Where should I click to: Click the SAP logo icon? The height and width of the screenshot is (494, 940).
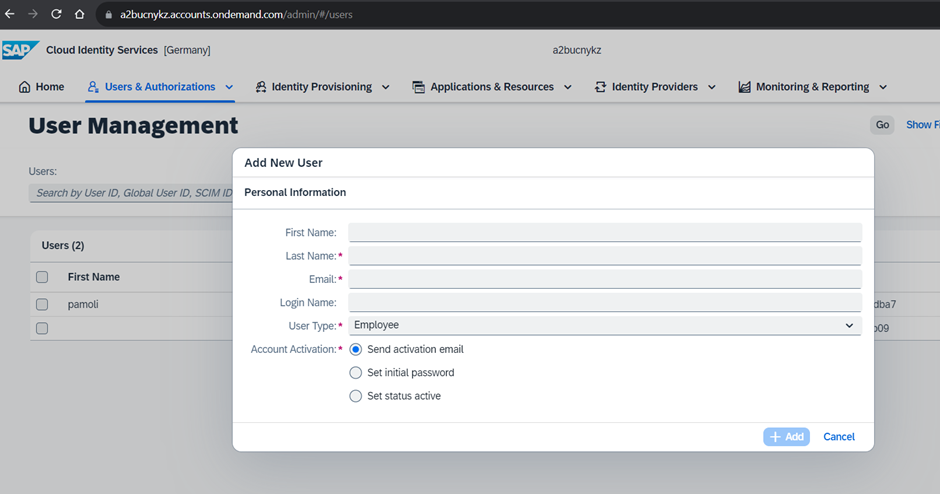pyautogui.click(x=20, y=50)
